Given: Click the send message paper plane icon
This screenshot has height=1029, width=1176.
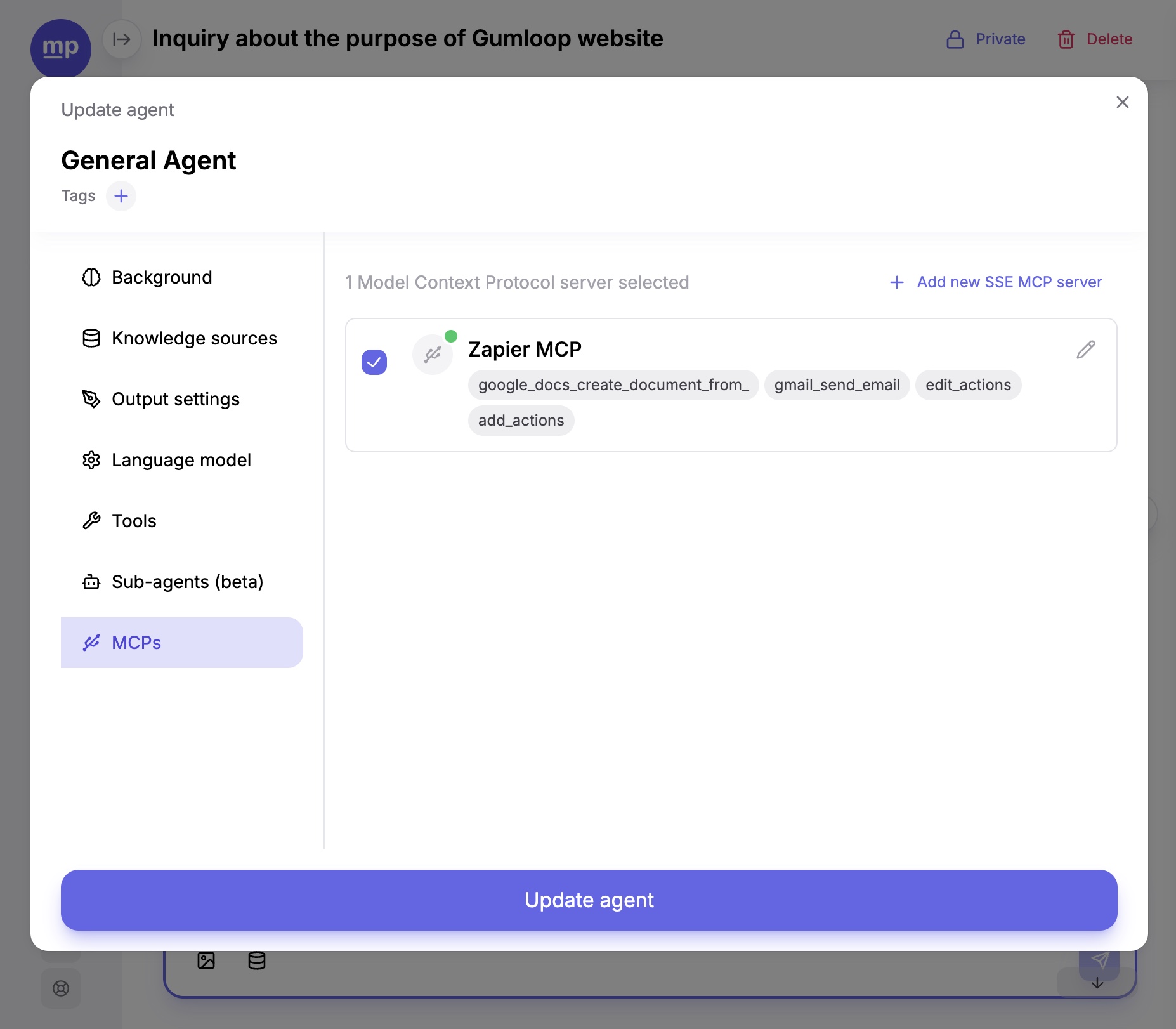Looking at the screenshot, I should (1099, 960).
